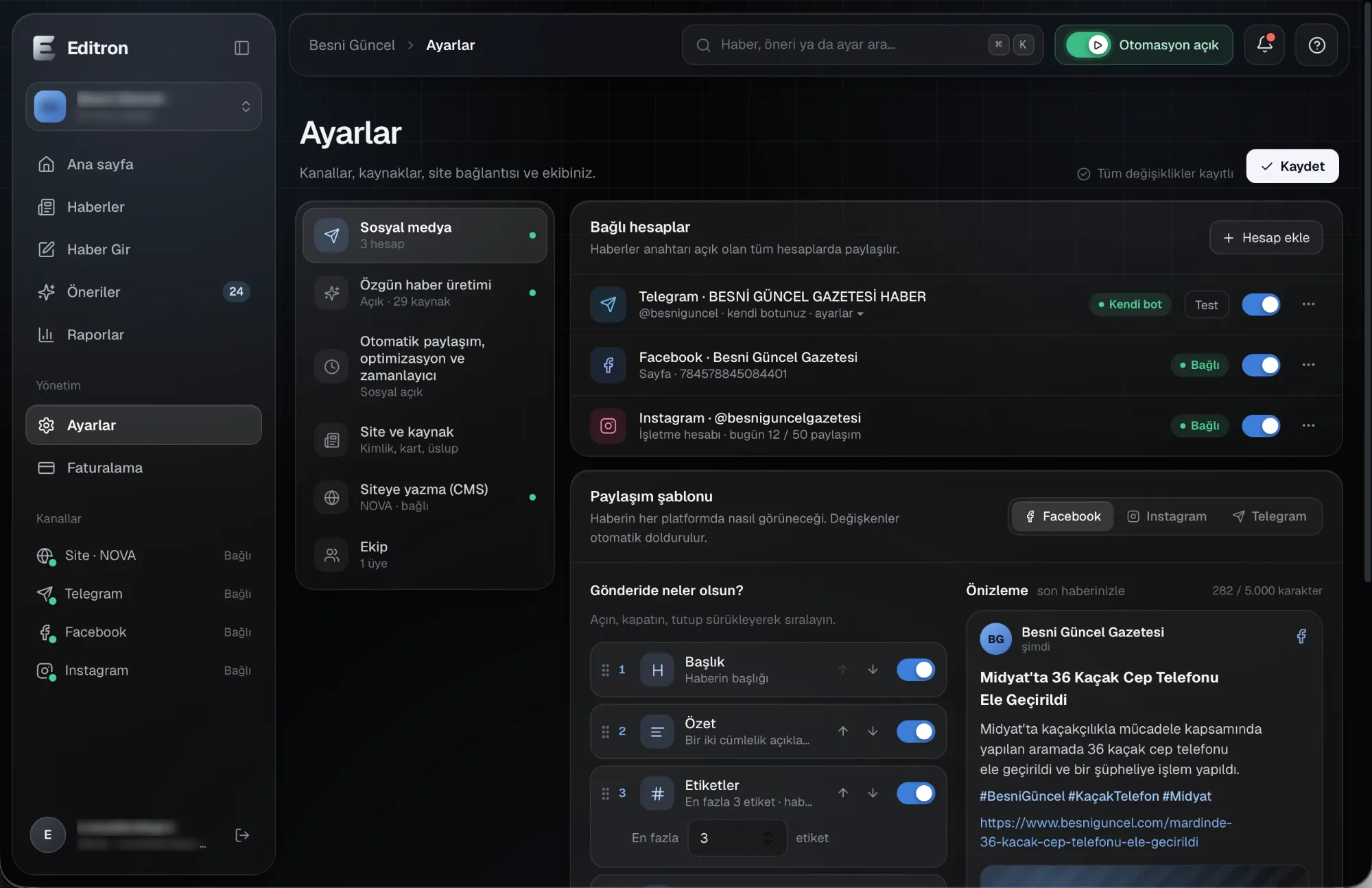Open the notifications bell

[1265, 45]
